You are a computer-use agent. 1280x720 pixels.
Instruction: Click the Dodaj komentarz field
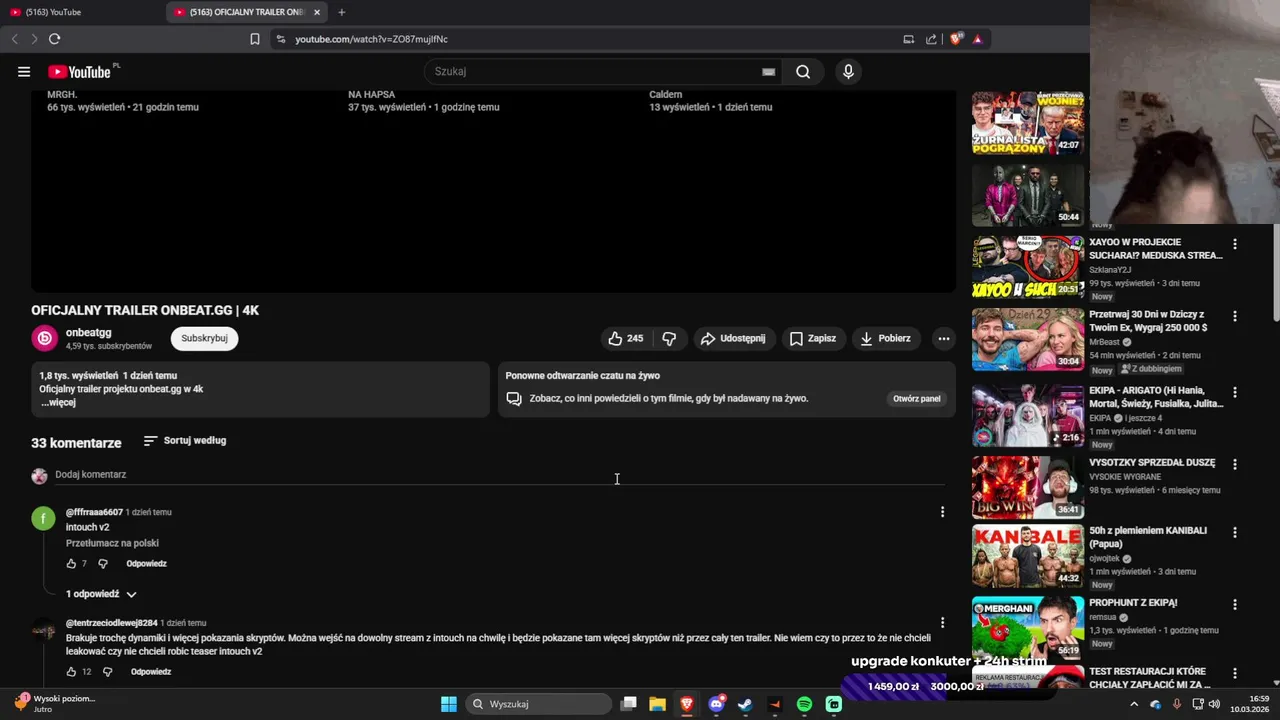500,475
